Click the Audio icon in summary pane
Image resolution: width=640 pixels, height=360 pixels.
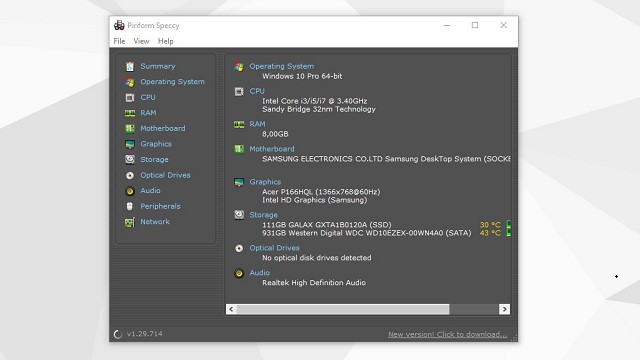point(239,273)
